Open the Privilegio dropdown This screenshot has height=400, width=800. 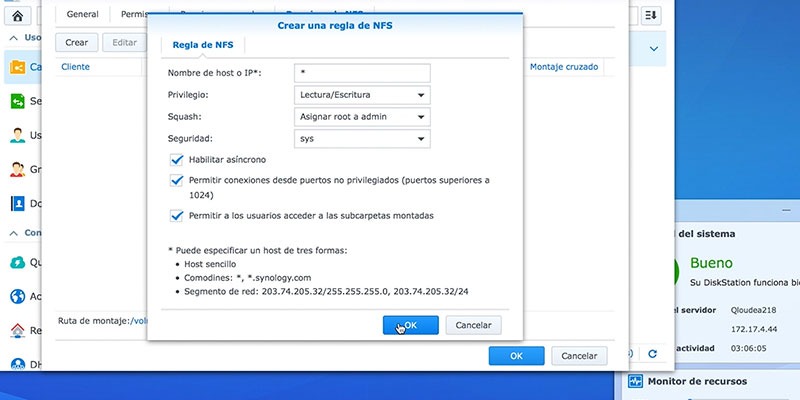pyautogui.click(x=362, y=95)
